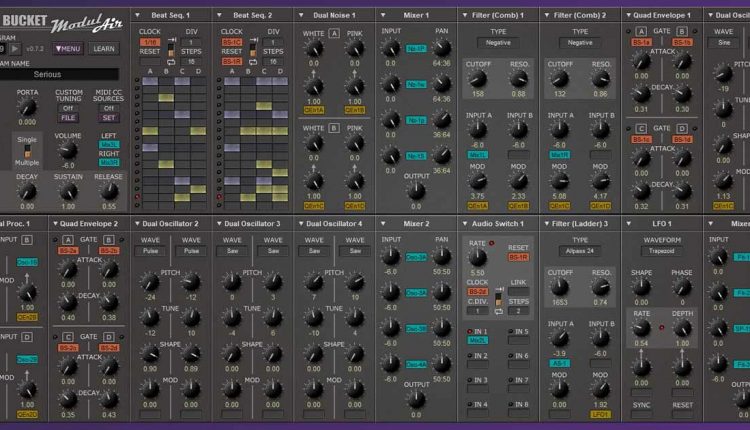750x430 pixels.
Task: Toggle first step of lane D, Beat Seq. 2
Action: point(280,81)
